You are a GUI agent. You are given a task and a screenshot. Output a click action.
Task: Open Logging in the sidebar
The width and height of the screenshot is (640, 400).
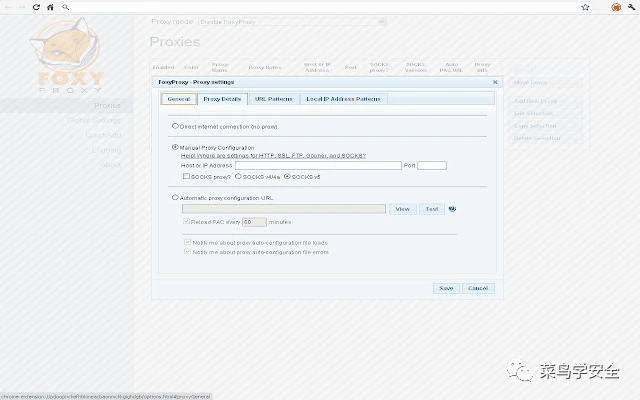pyautogui.click(x=107, y=150)
